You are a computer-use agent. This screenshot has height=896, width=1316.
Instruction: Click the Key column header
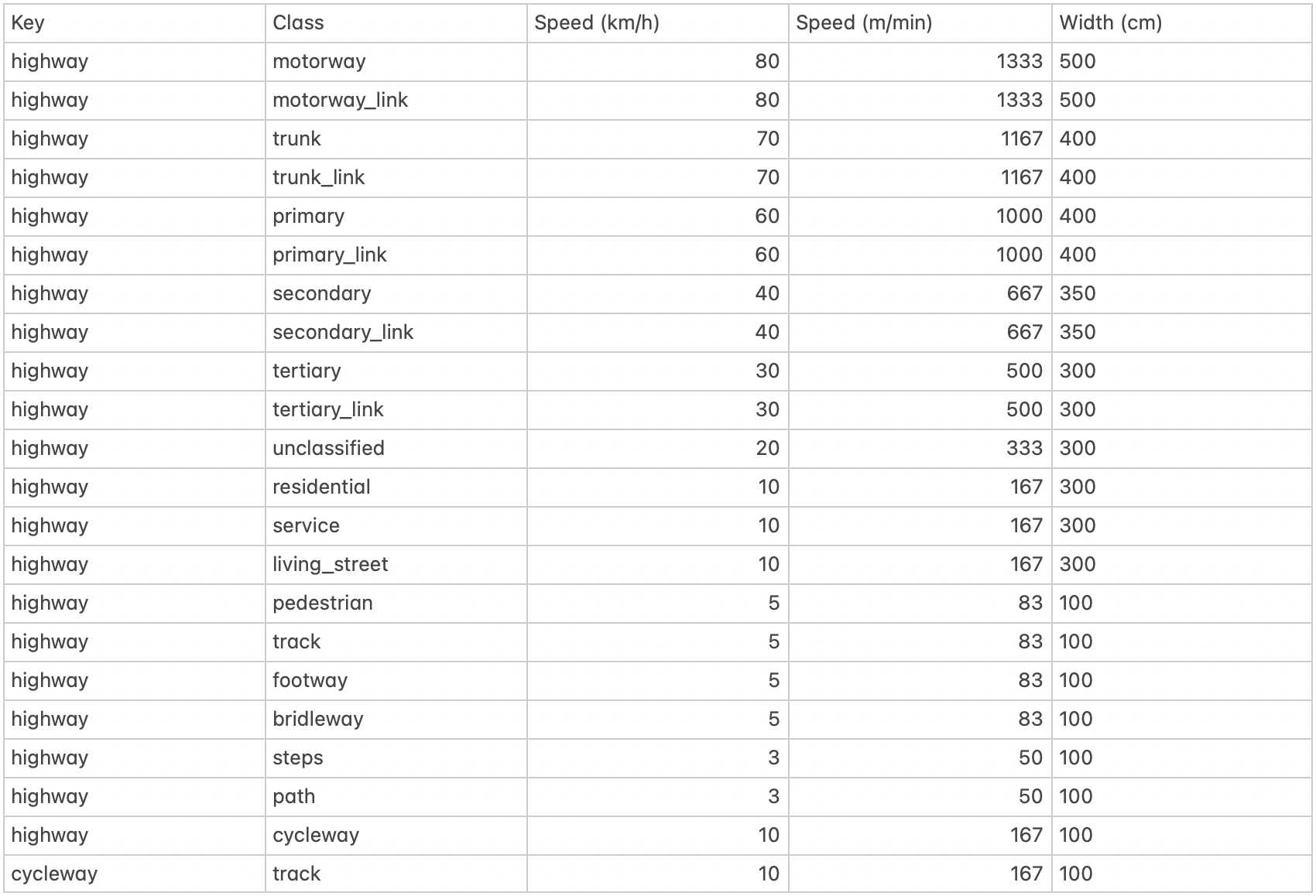click(28, 23)
